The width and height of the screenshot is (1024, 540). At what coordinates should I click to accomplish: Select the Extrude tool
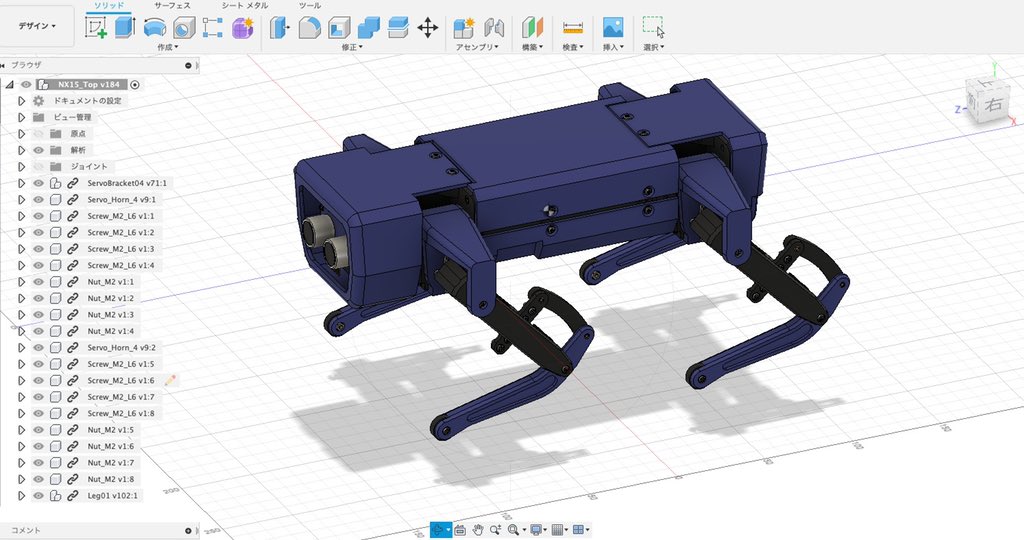[125, 27]
